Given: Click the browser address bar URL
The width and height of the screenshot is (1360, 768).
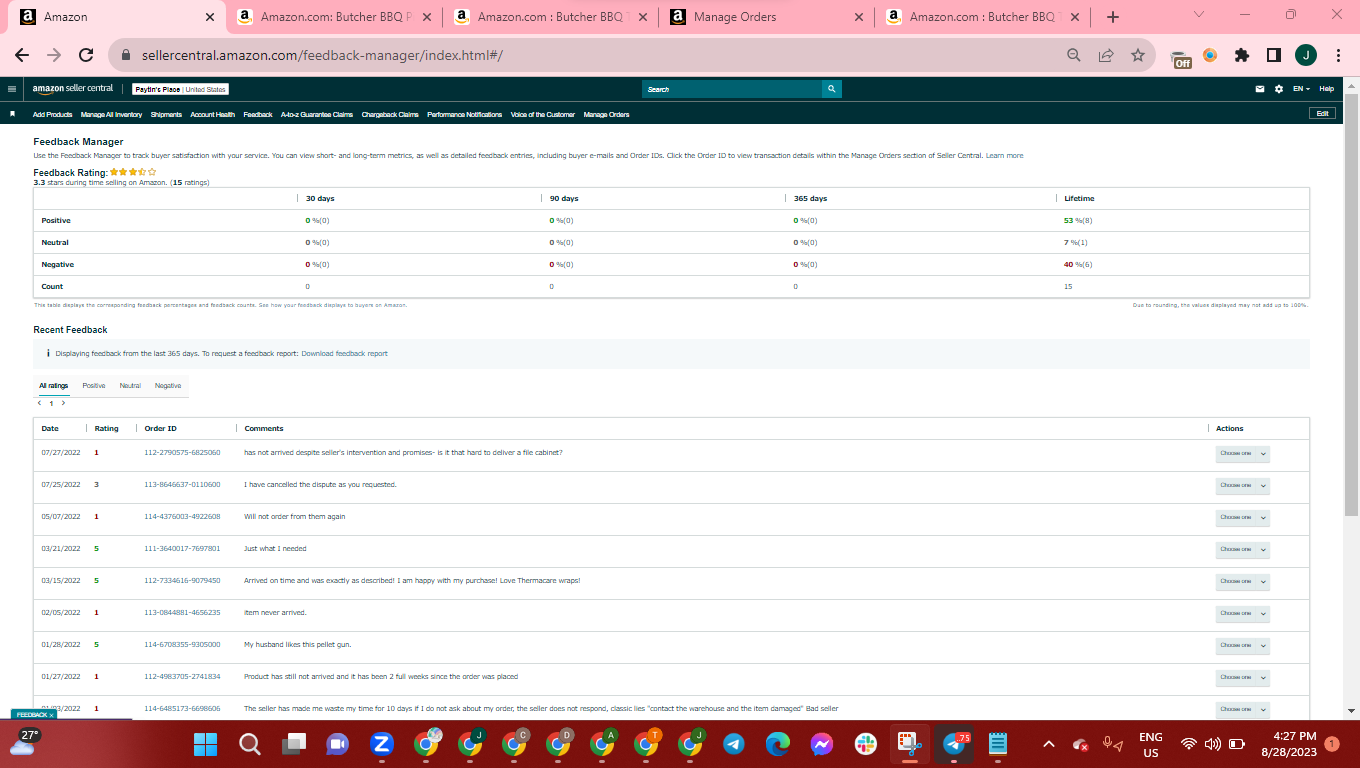Looking at the screenshot, I should tap(322, 56).
